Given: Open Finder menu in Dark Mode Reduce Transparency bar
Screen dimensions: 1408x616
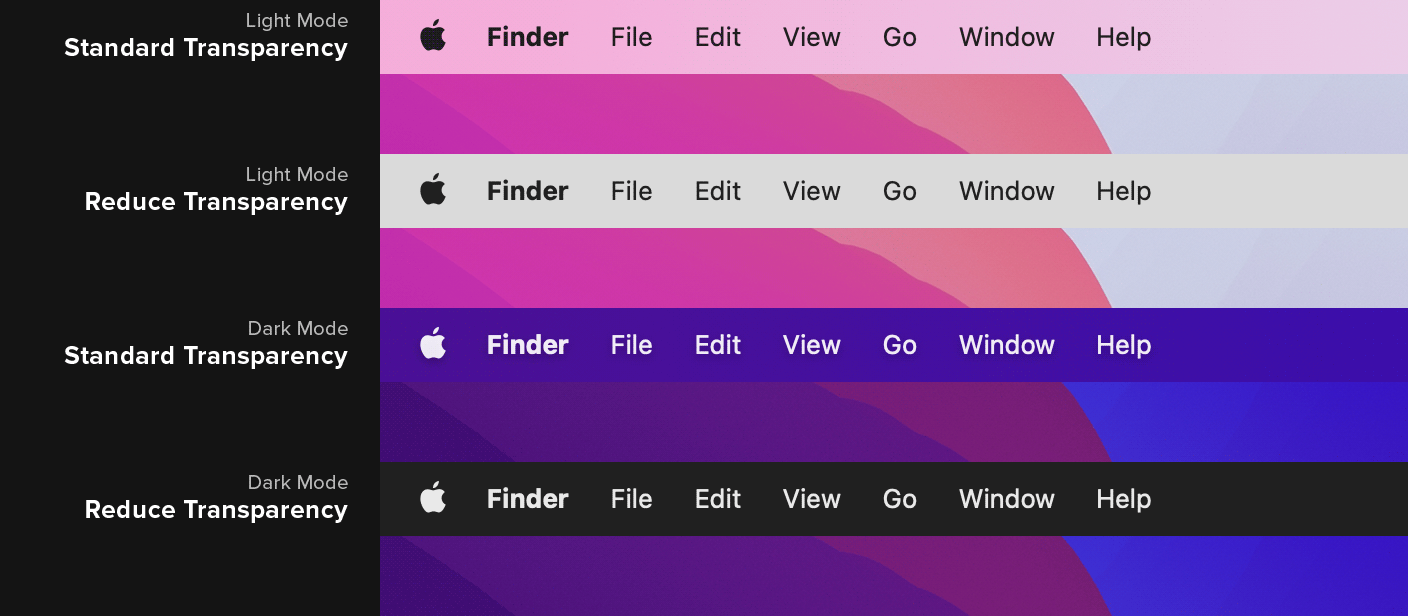Looking at the screenshot, I should tap(528, 499).
